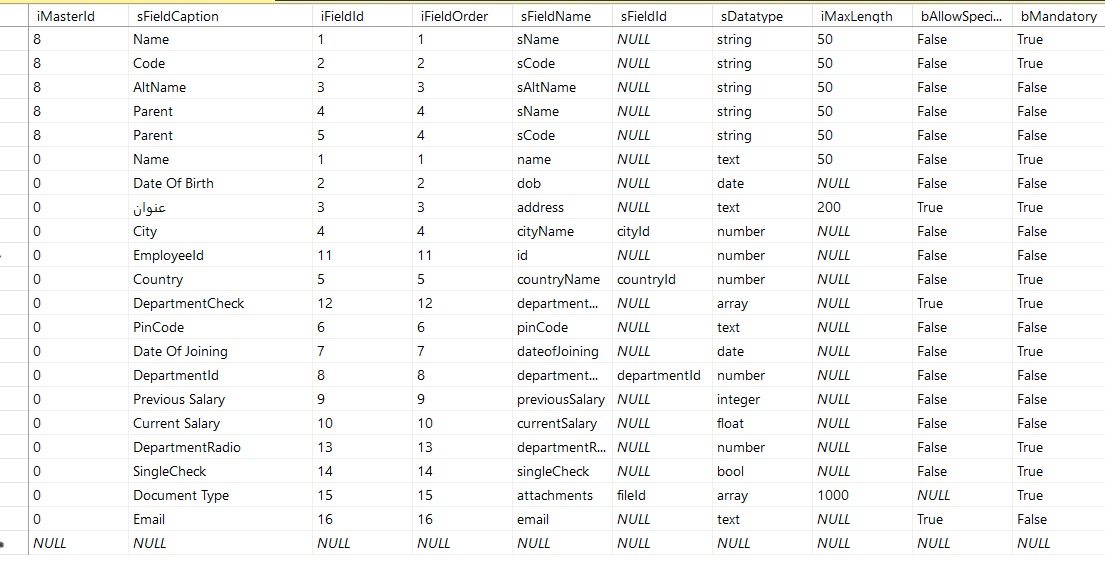Click the iMaxLength column header
Image resolution: width=1105 pixels, height=569 pixels.
click(855, 16)
